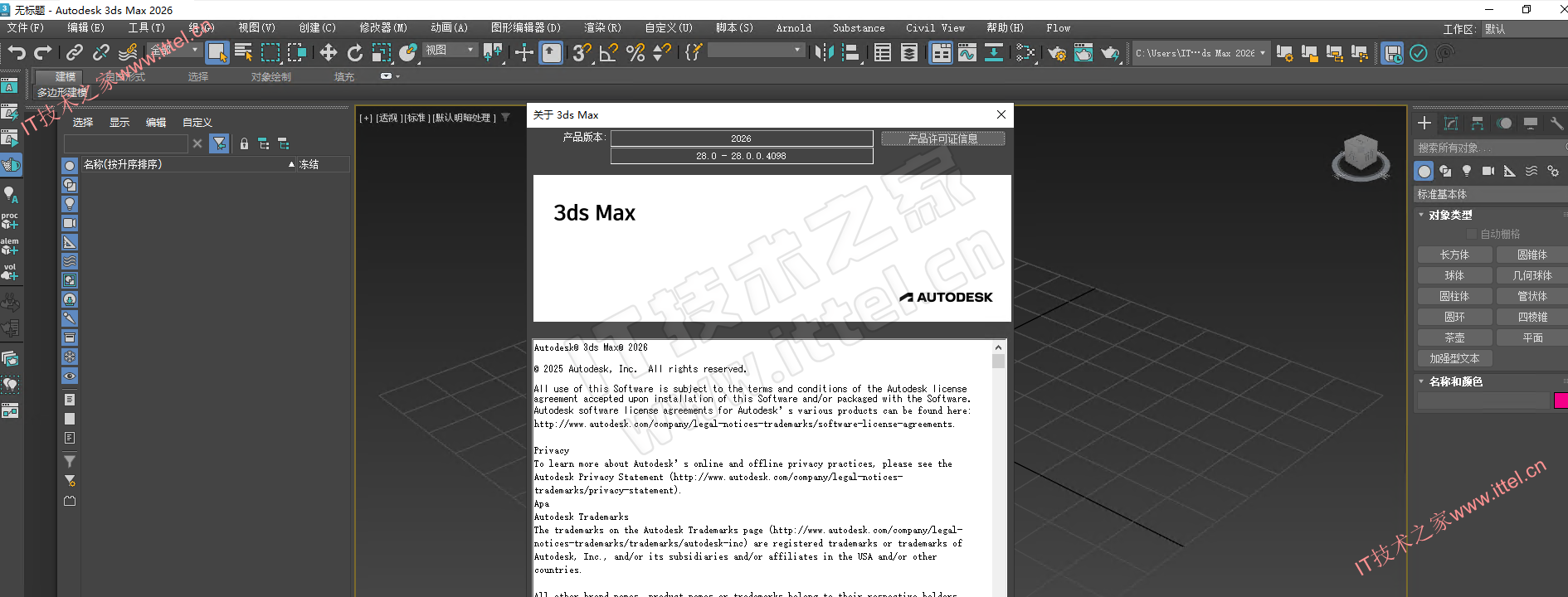Screen dimensions: 1568x597
Task: Activate the Select and Move tool
Action: 329,53
